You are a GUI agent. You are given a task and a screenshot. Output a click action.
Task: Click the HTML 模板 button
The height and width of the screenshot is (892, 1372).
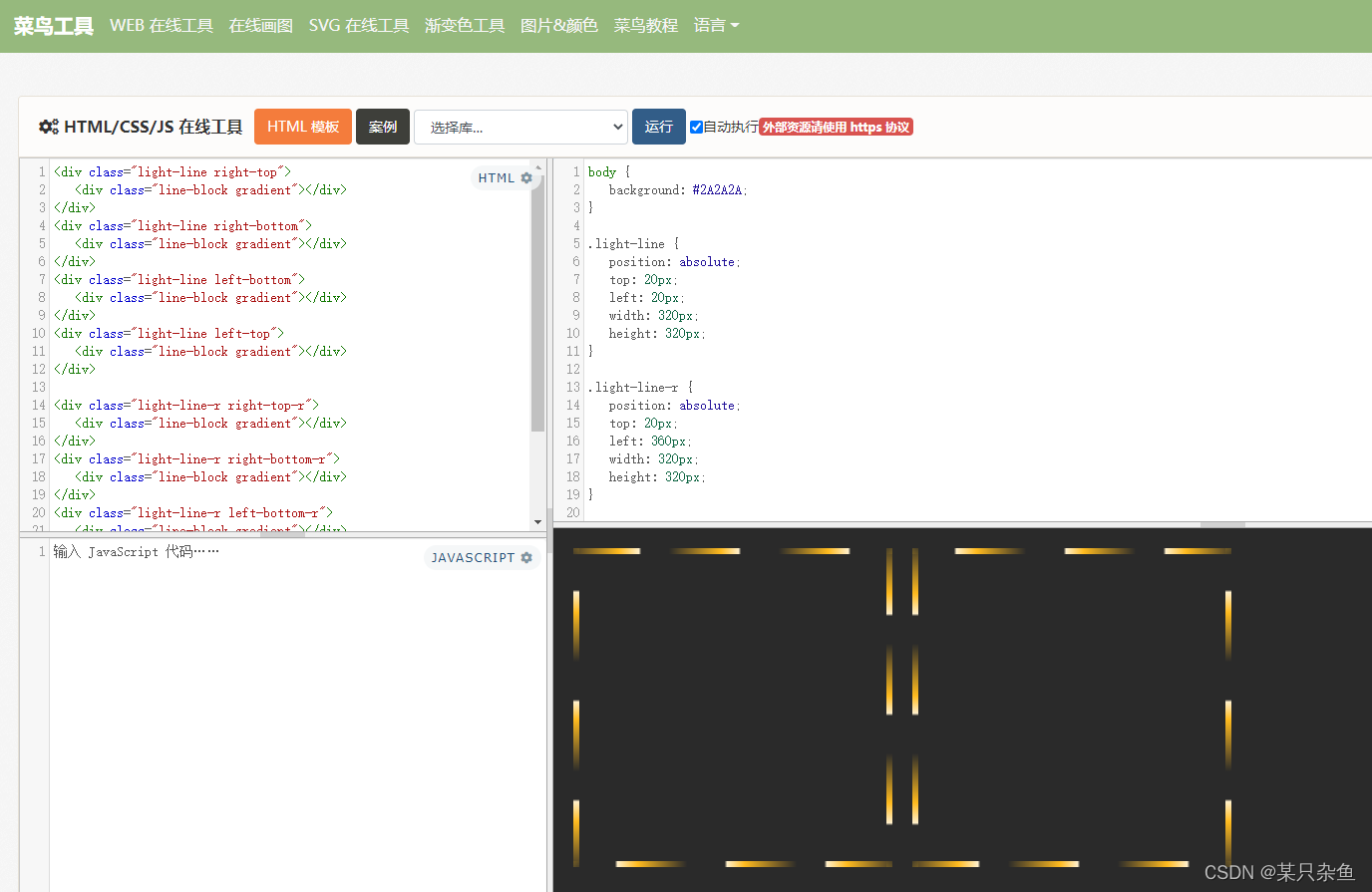tap(303, 127)
